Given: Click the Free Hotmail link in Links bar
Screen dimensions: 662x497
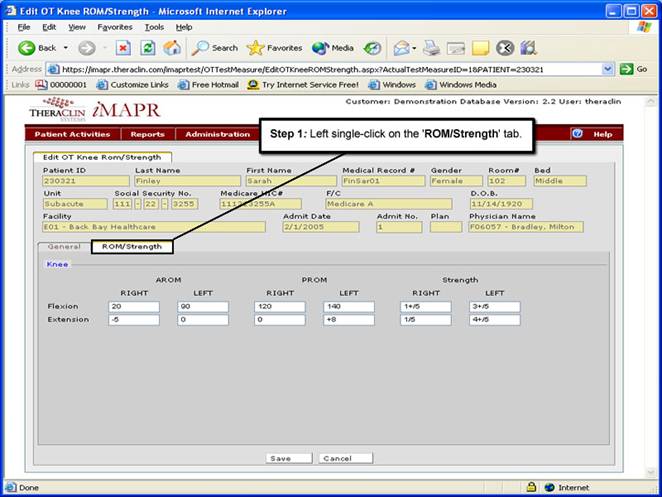Looking at the screenshot, I should coord(209,85).
